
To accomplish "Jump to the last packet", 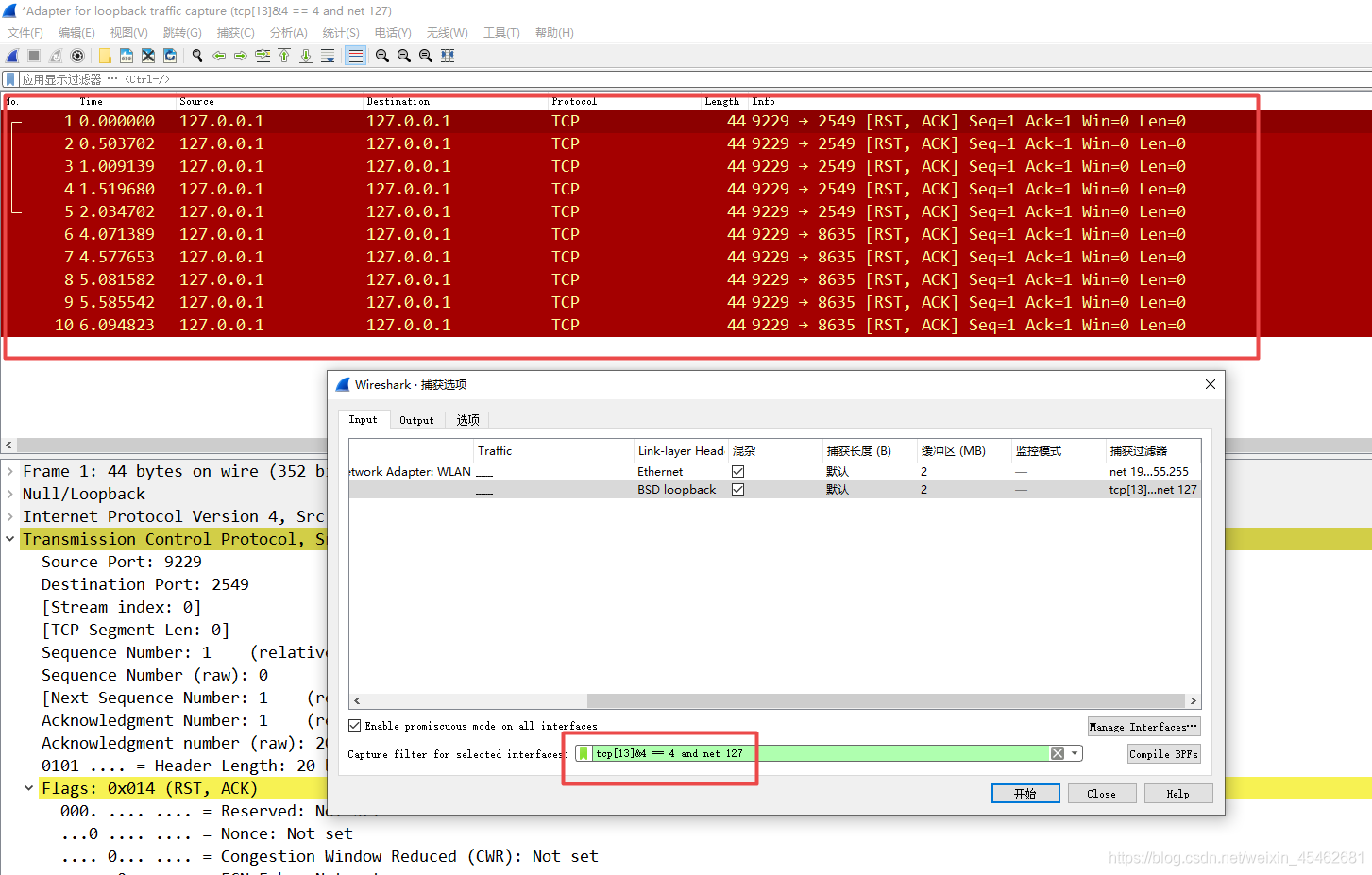I will pyautogui.click(x=306, y=56).
